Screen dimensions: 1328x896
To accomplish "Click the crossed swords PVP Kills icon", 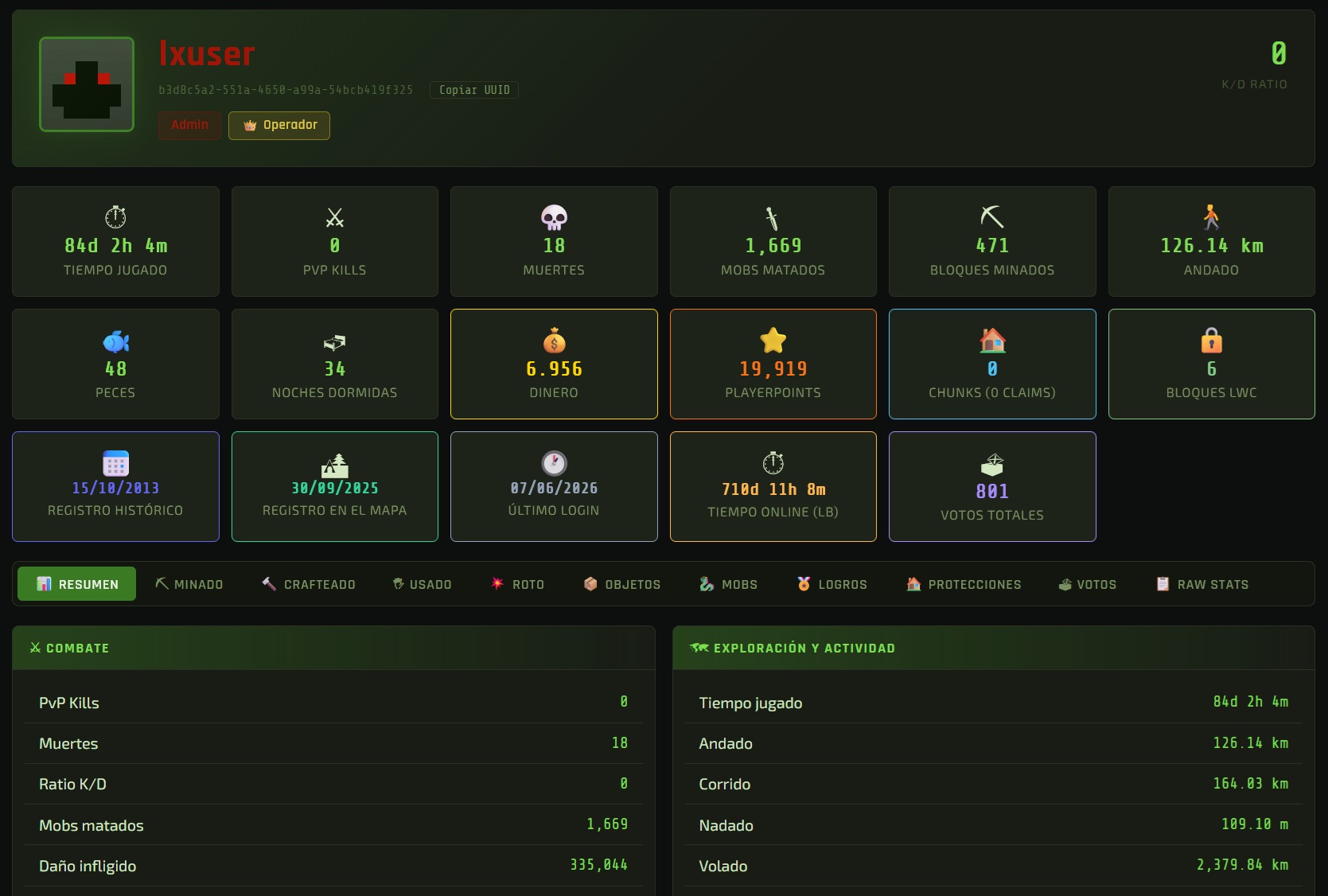I will [x=335, y=217].
